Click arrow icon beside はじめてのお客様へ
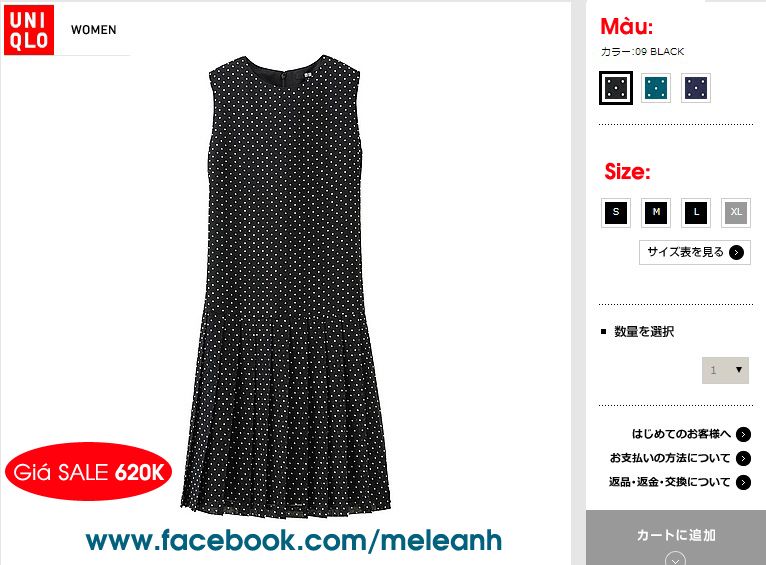Image resolution: width=766 pixels, height=565 pixels. pos(743,434)
